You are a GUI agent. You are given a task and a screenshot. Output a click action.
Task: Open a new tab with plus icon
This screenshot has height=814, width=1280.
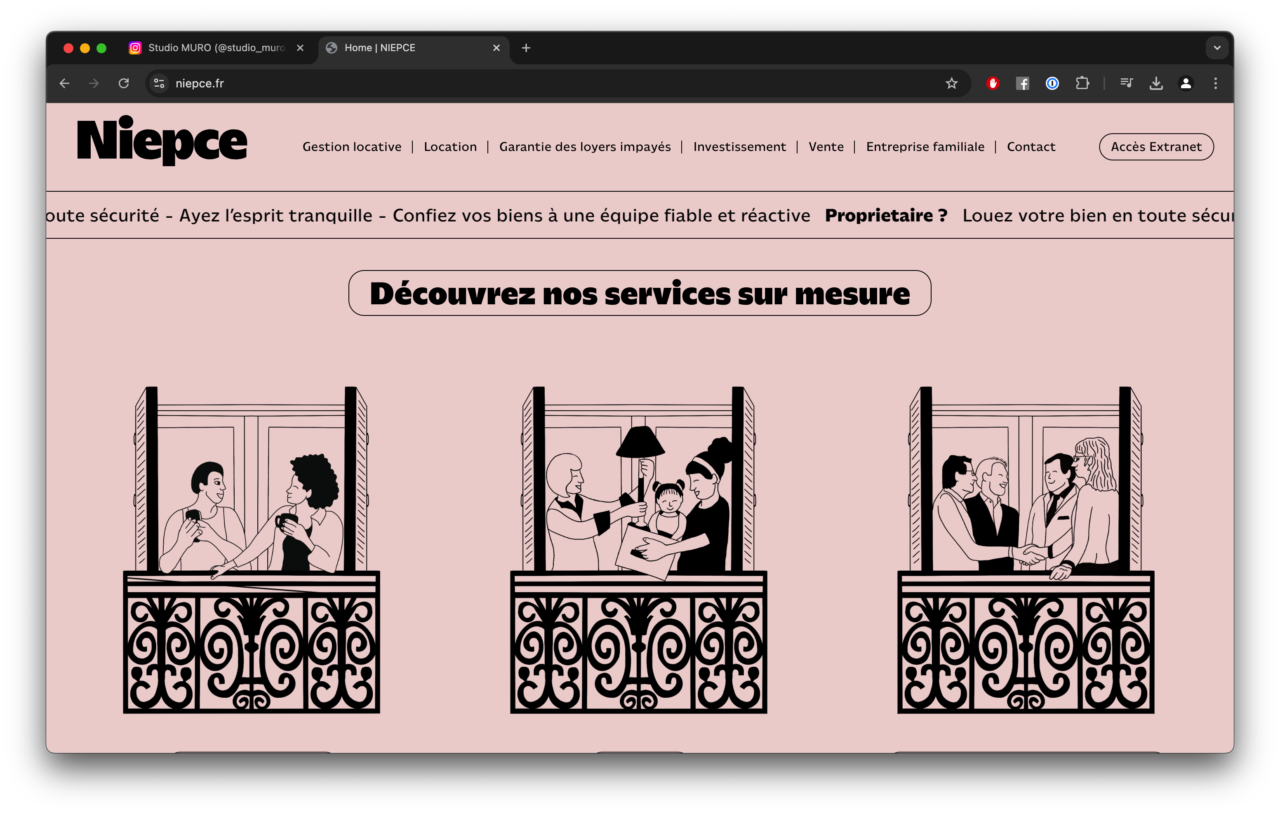tap(526, 48)
